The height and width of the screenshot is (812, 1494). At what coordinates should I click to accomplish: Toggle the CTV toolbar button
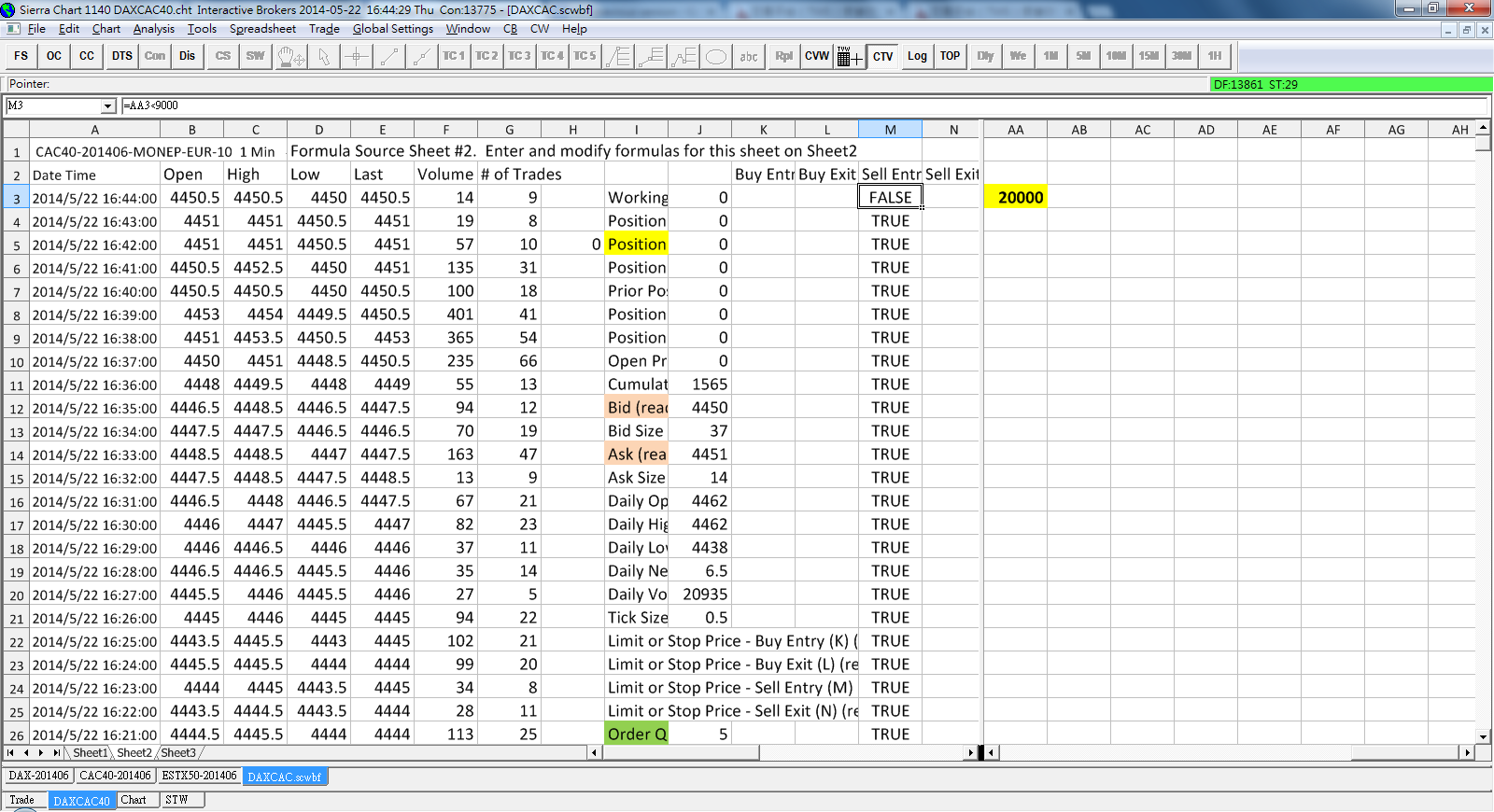[882, 57]
